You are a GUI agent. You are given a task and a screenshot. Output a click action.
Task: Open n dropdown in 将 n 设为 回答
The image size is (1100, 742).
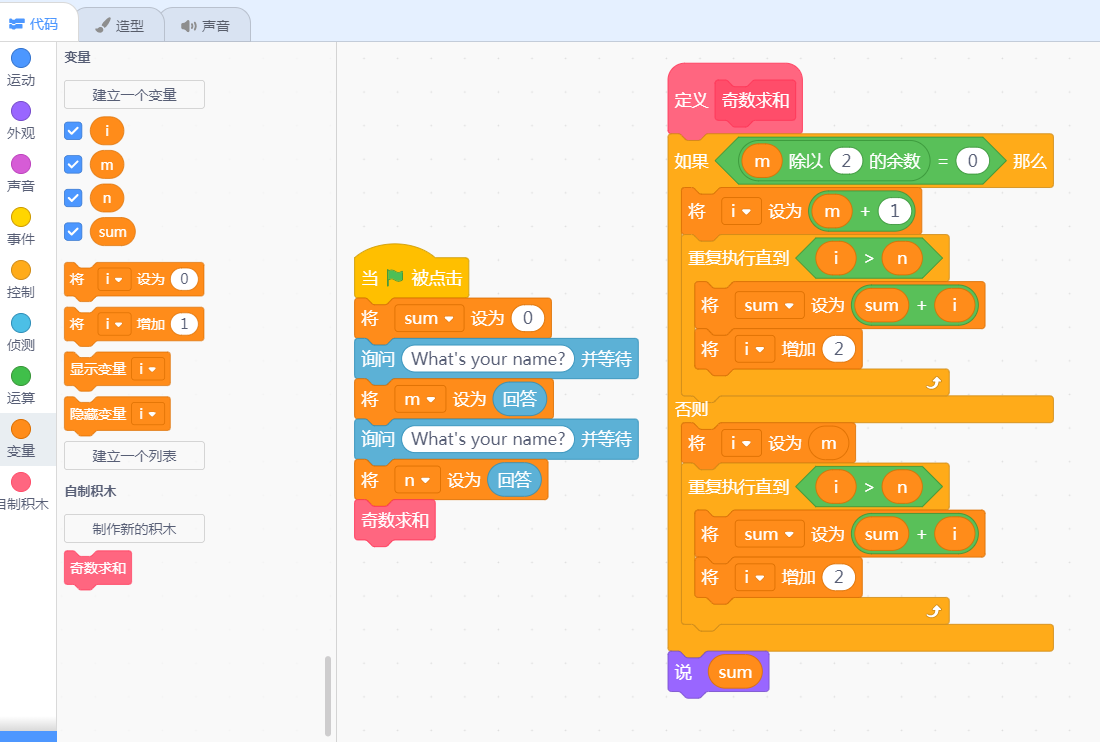tap(417, 480)
